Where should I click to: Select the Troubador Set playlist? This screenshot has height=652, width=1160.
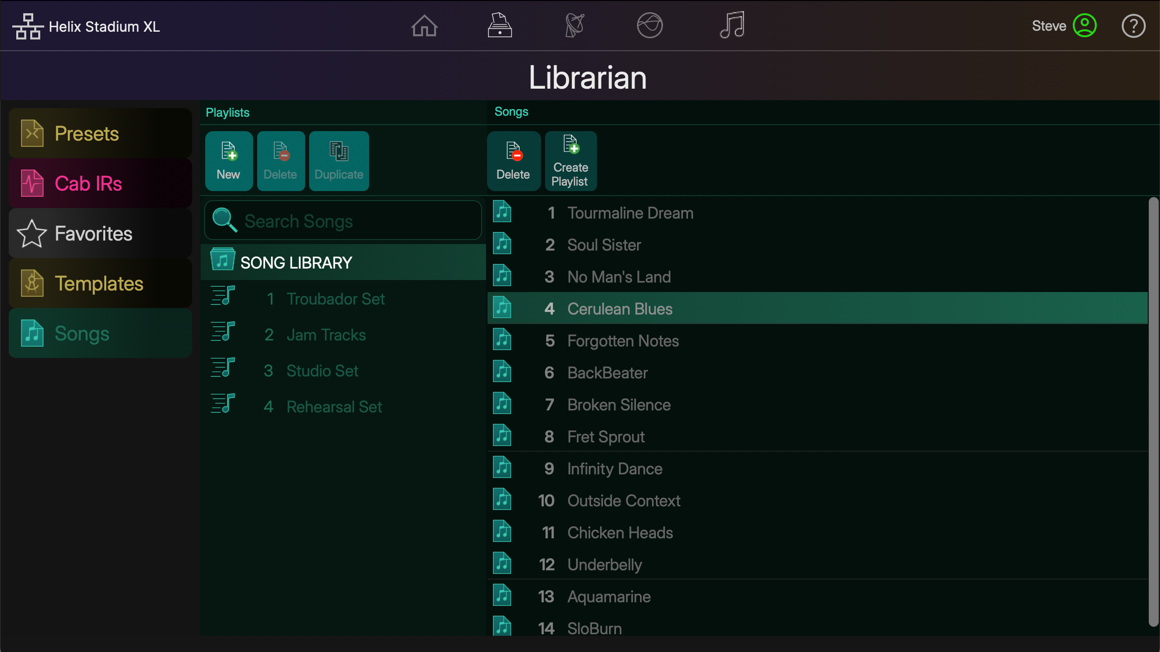coord(334,298)
